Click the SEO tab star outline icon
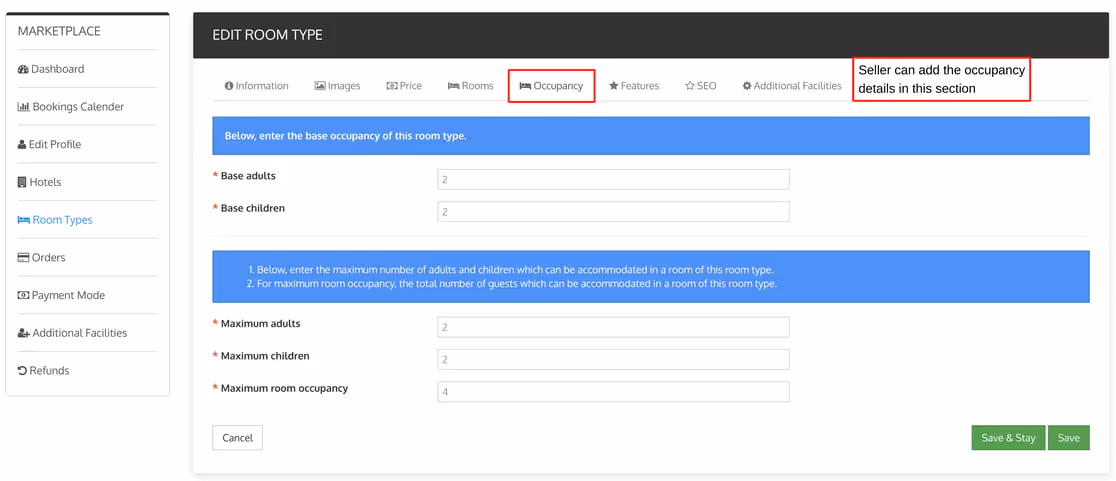This screenshot has height=481, width=1116. point(690,86)
